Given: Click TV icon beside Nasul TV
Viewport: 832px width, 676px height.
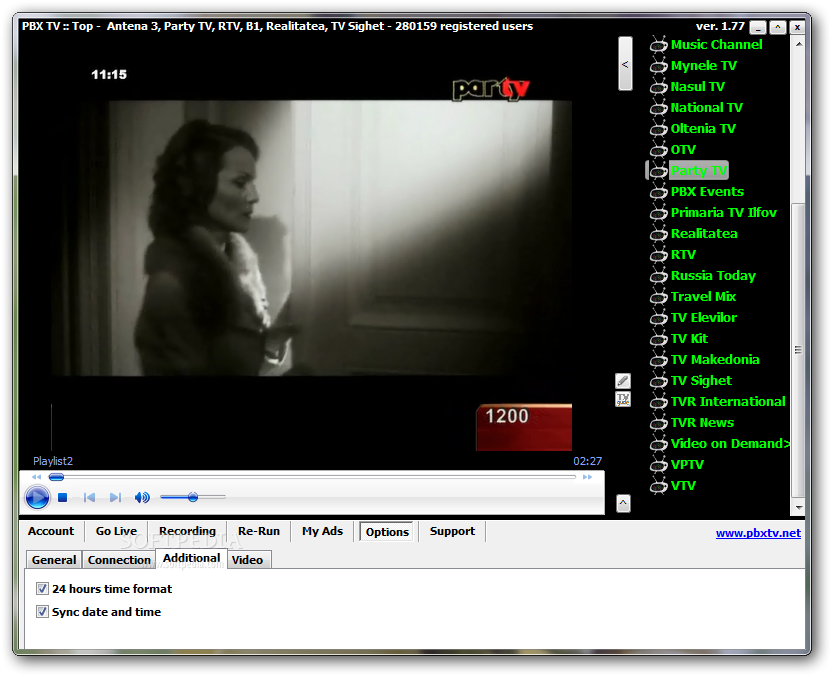Looking at the screenshot, I should point(658,86).
